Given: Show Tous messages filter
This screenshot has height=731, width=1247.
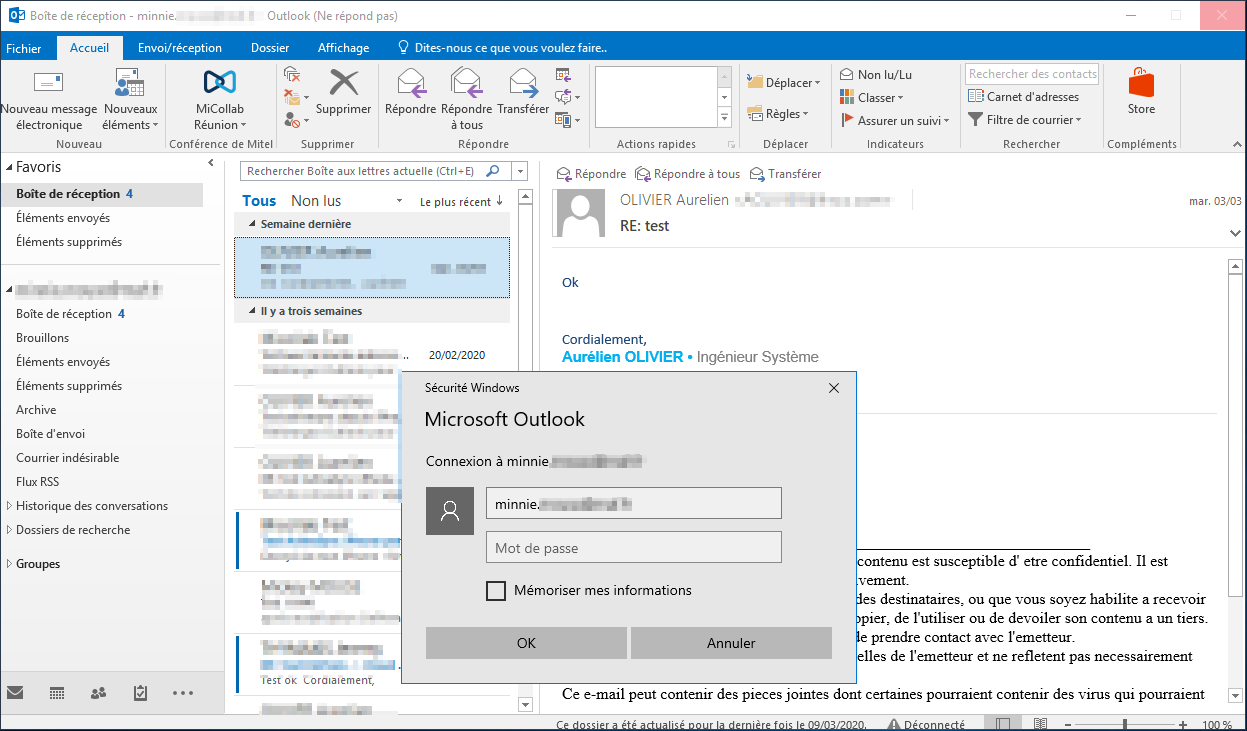Looking at the screenshot, I should pyautogui.click(x=259, y=201).
